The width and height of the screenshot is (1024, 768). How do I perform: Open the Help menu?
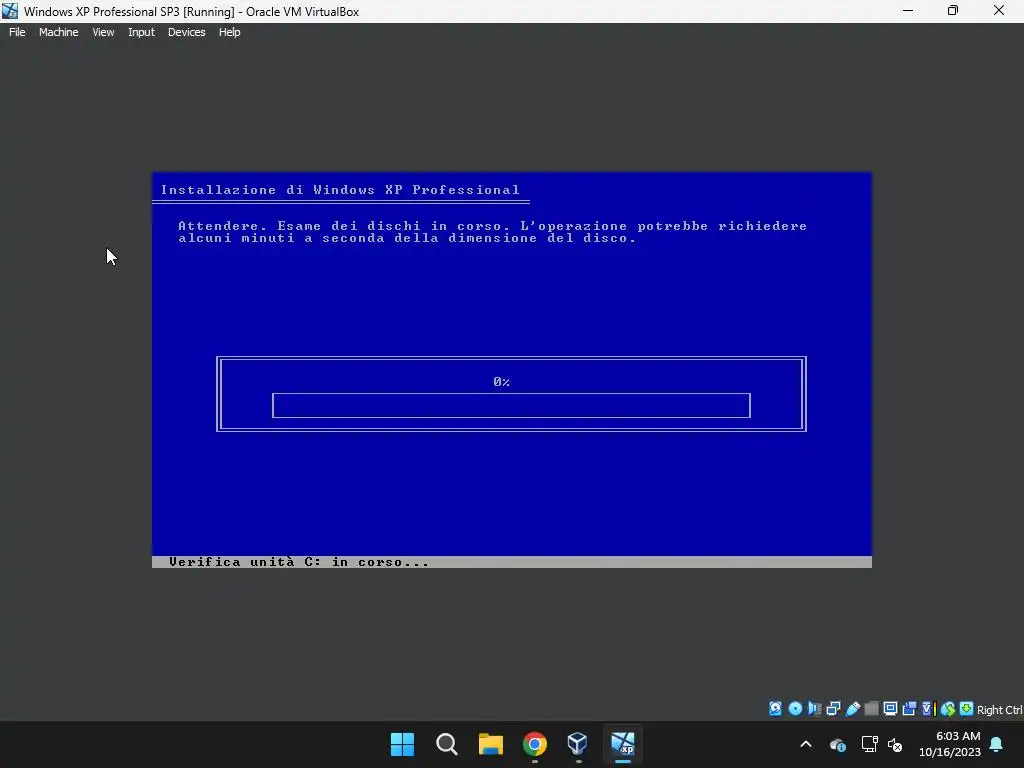coord(229,32)
